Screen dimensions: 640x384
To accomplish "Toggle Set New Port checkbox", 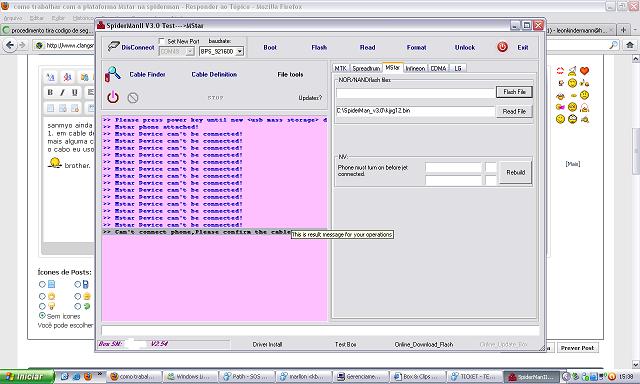I will pos(162,41).
